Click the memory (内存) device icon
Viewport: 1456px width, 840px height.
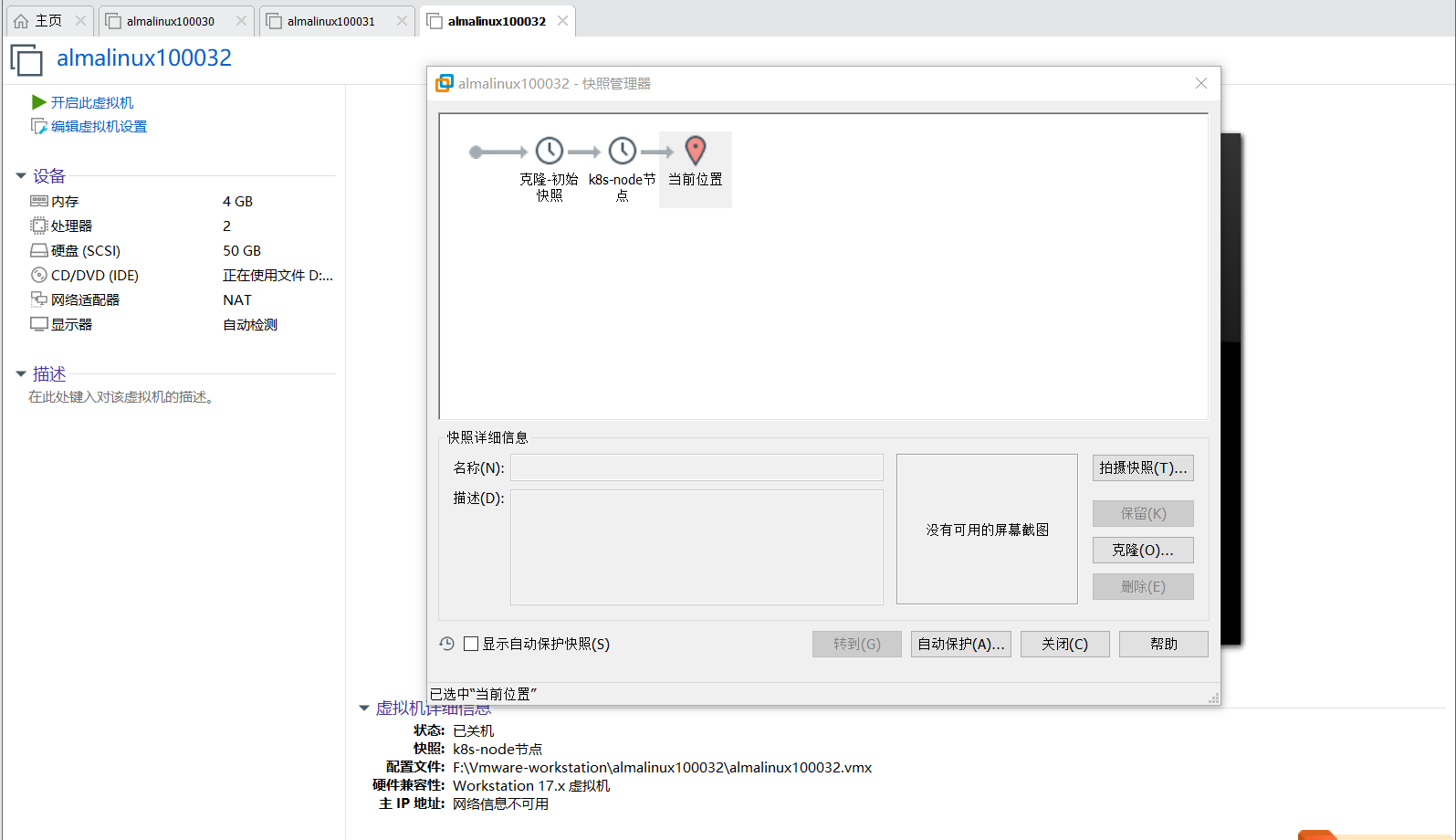tap(39, 201)
